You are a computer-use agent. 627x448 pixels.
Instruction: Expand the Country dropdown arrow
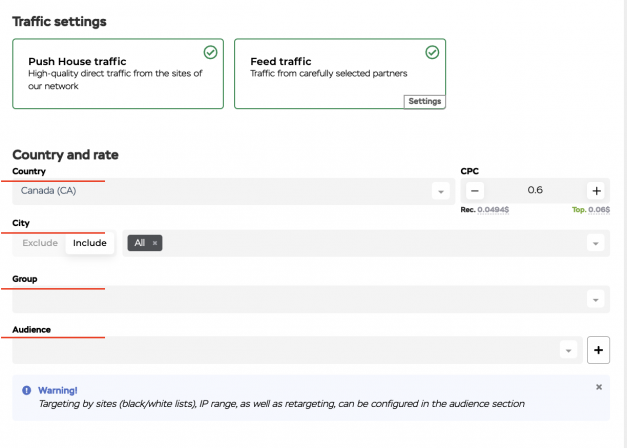(441, 191)
